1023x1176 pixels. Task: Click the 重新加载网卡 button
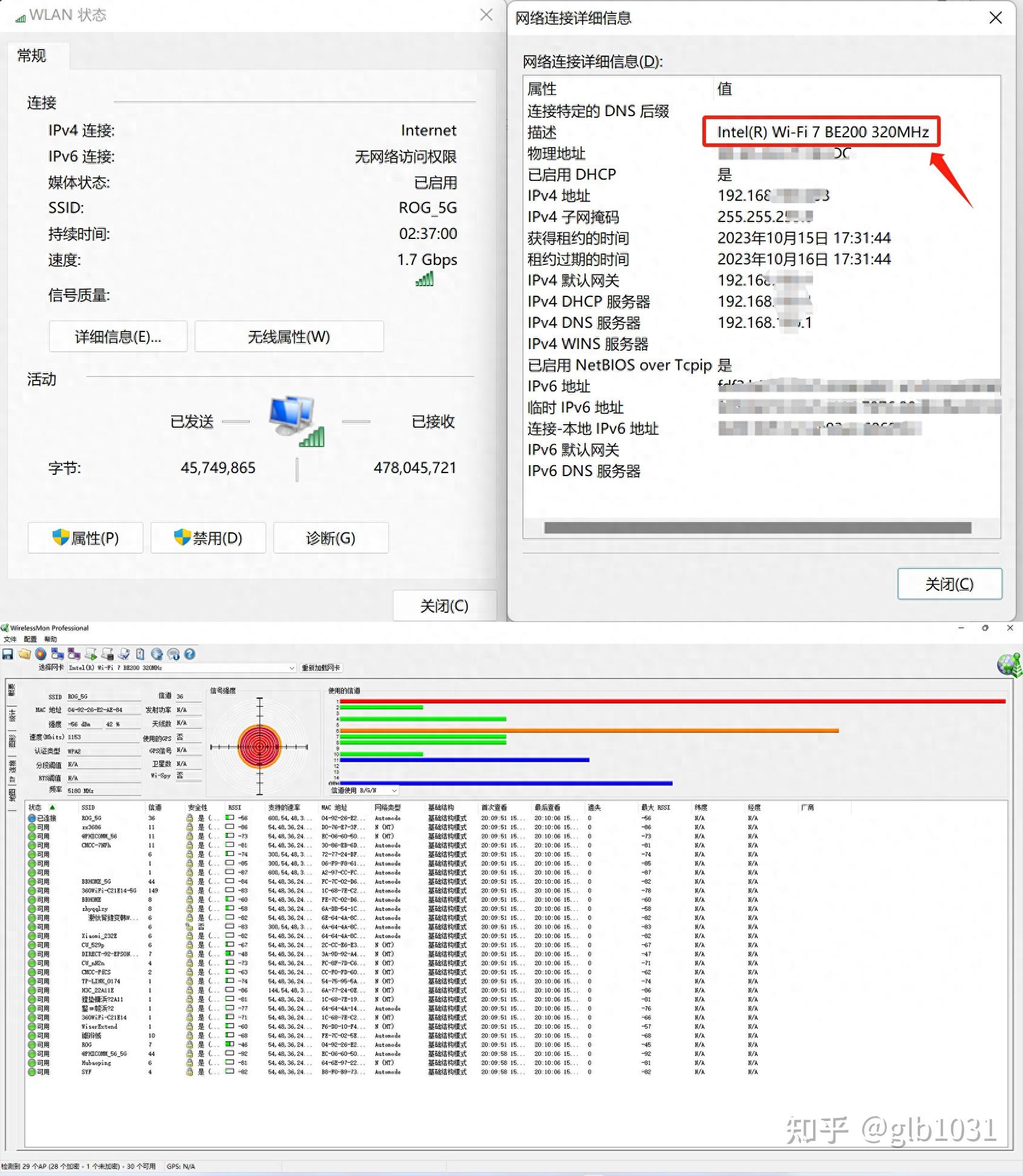(x=321, y=668)
